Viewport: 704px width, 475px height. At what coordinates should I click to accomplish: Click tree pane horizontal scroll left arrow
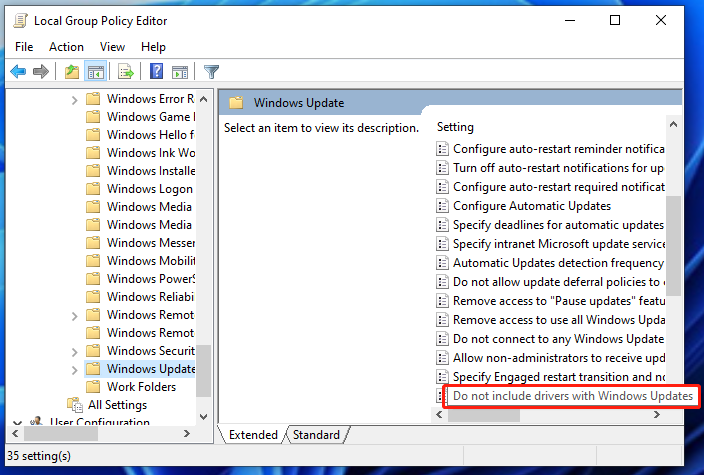point(15,434)
